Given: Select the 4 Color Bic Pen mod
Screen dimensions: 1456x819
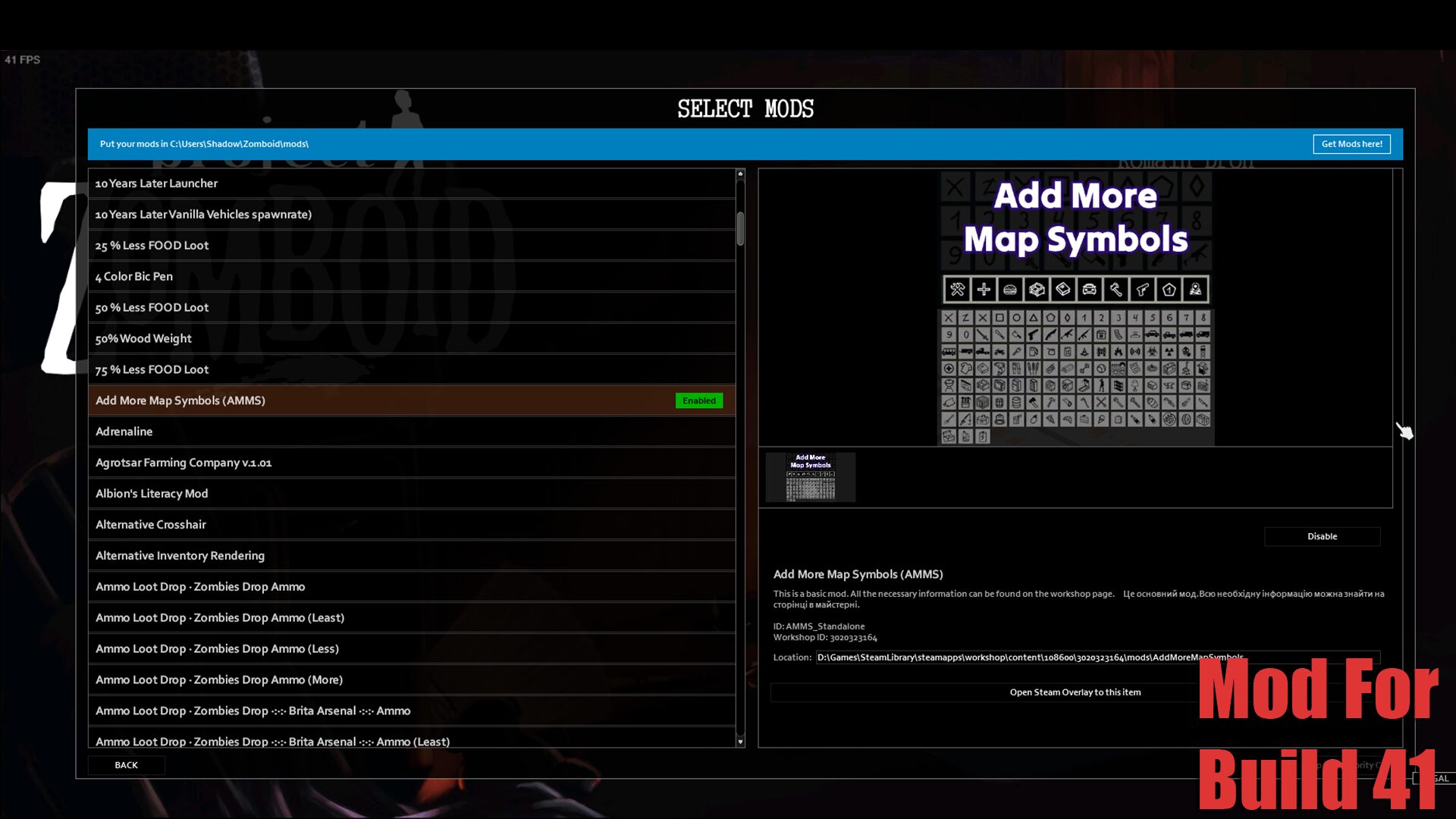Looking at the screenshot, I should 412,277.
